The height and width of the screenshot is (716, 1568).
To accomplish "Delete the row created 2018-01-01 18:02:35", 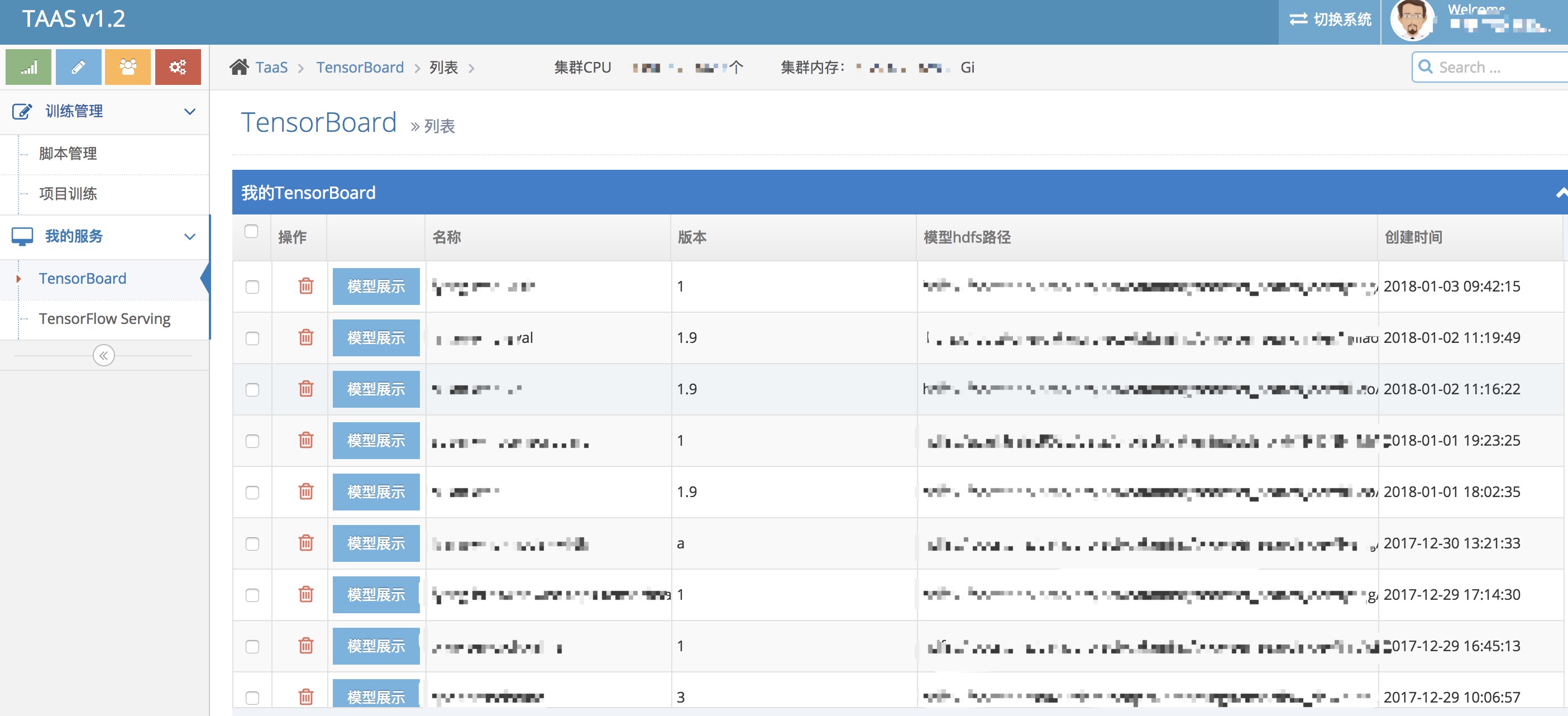I will [306, 491].
